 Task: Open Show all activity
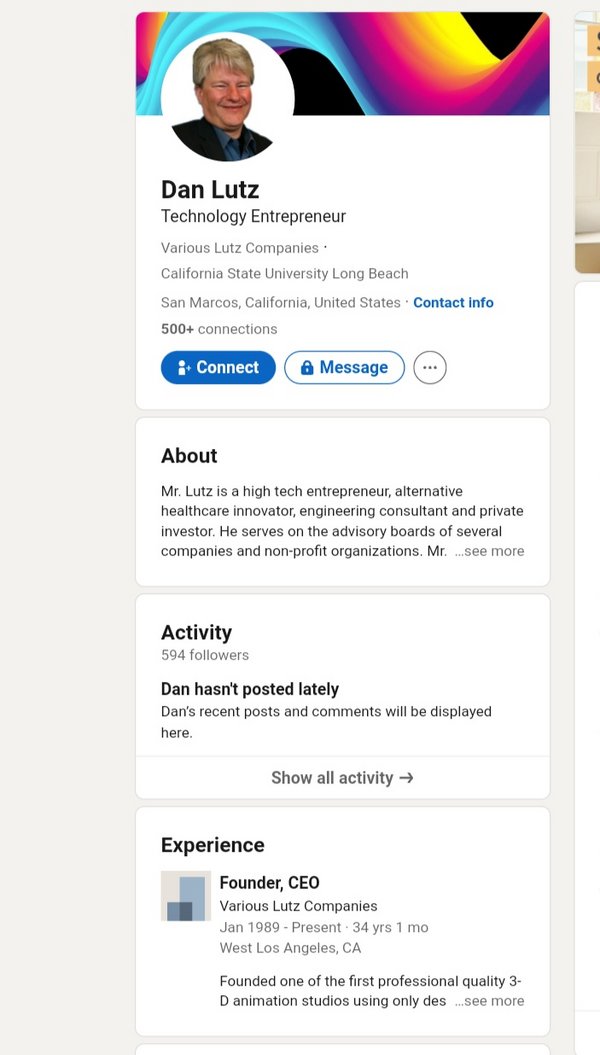[342, 778]
